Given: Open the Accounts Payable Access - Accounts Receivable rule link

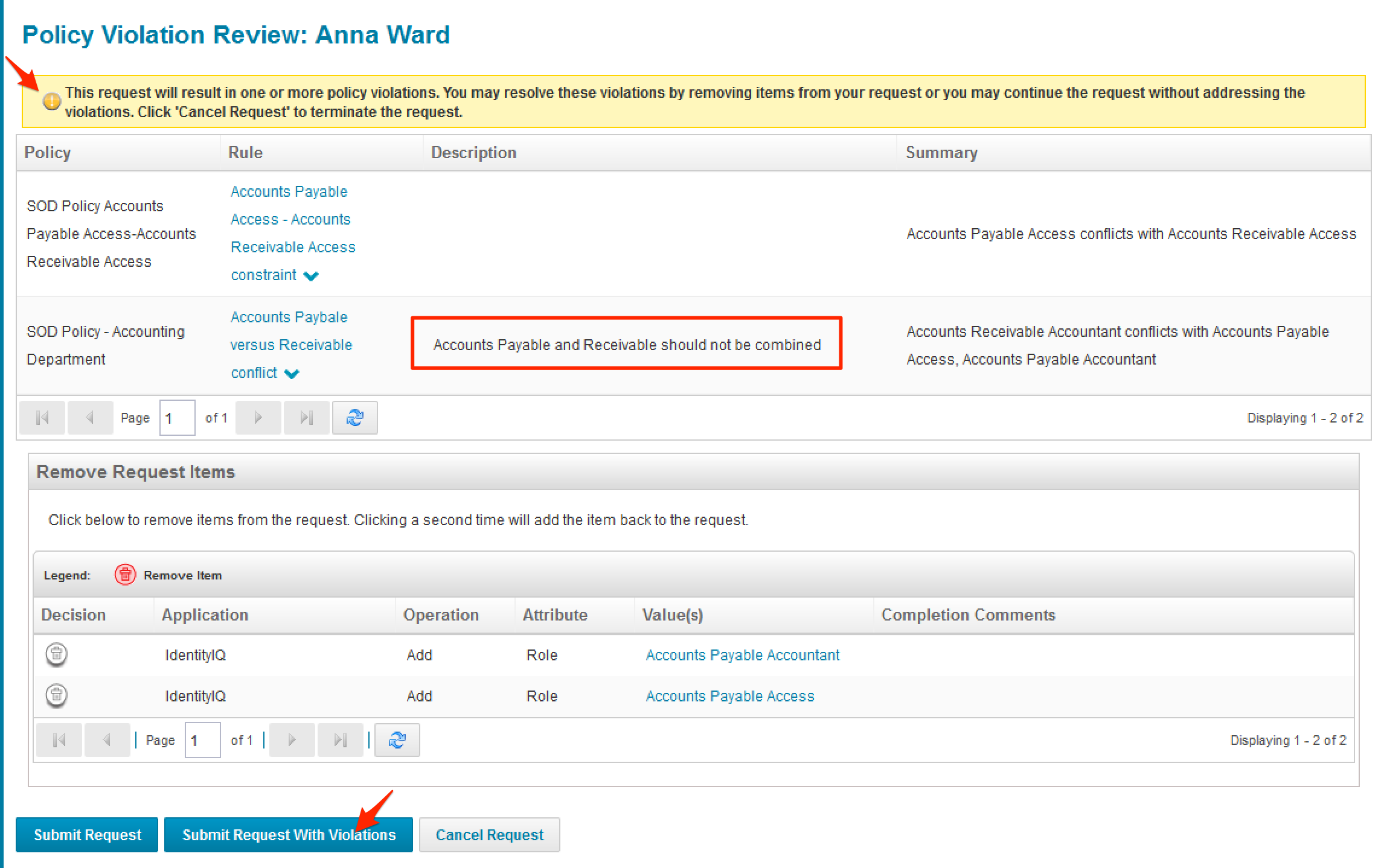Looking at the screenshot, I should tap(293, 234).
